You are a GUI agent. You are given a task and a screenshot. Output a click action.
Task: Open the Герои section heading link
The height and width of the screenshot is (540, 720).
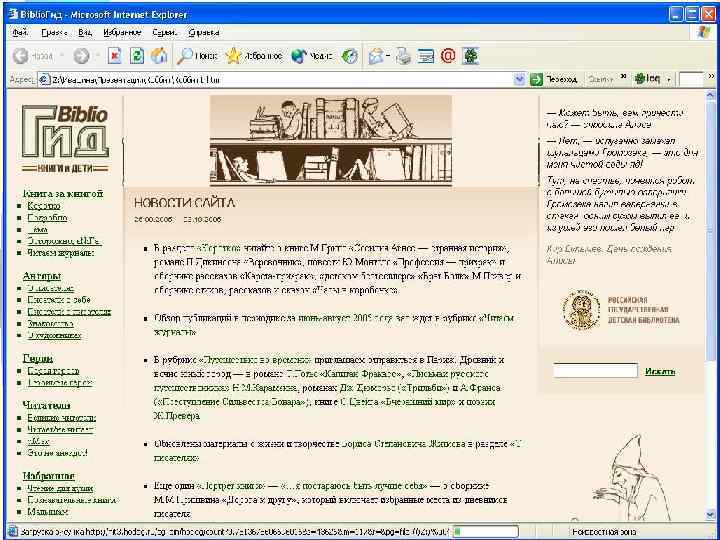[x=38, y=359]
